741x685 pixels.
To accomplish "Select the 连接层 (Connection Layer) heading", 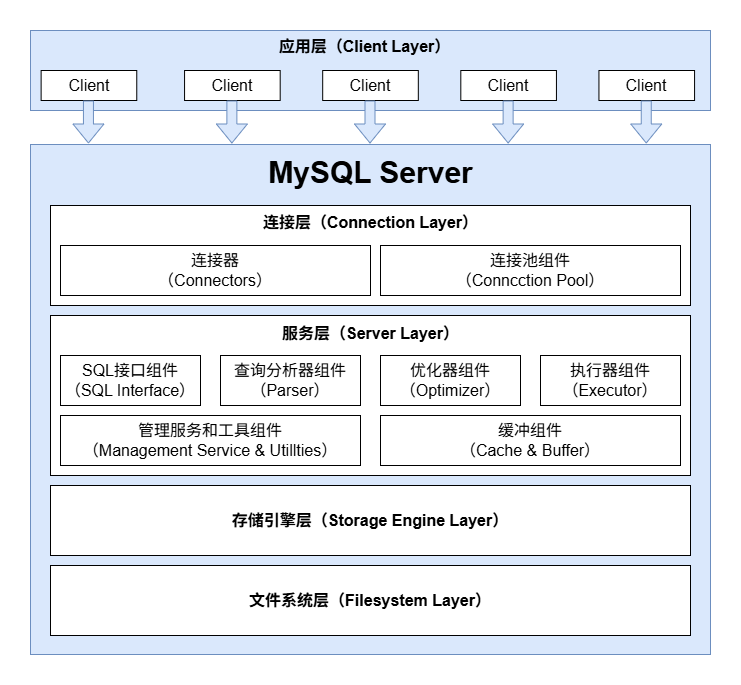I will pos(366,222).
